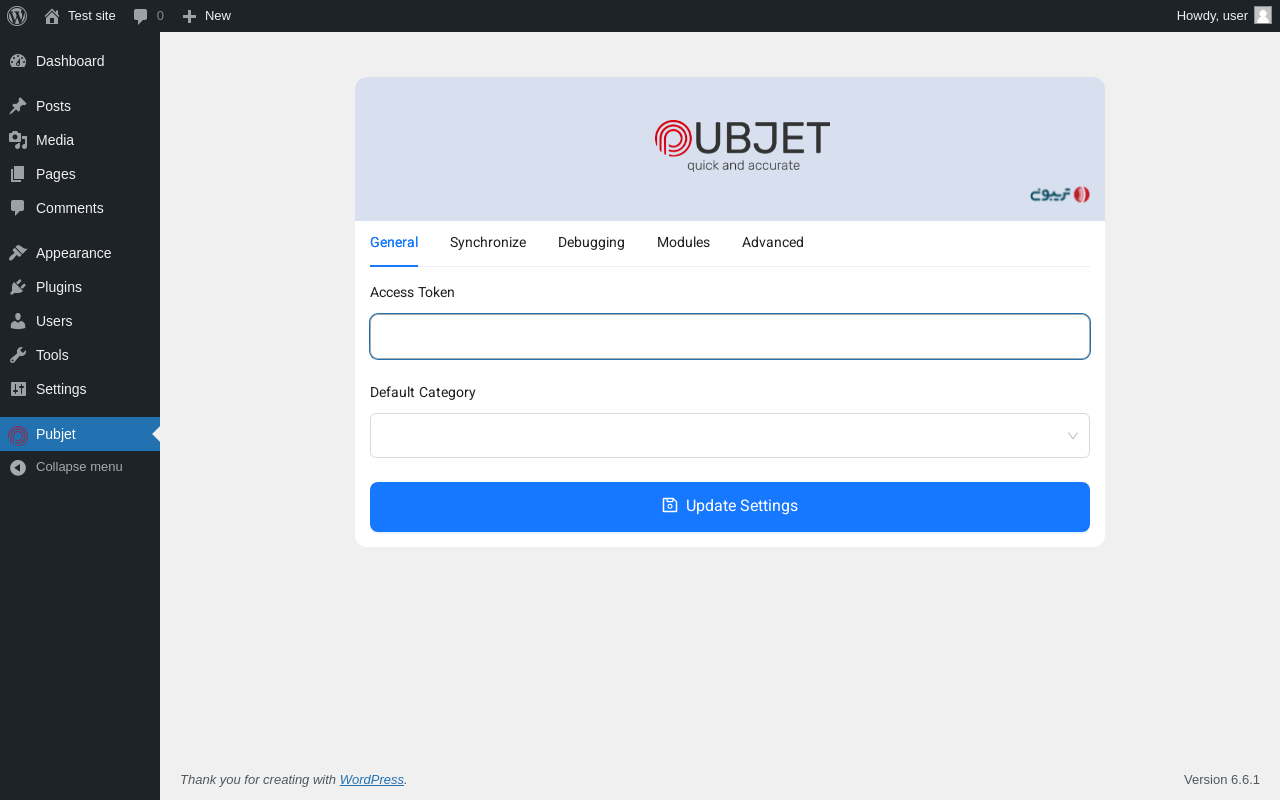Switch to the Debugging tab
Viewport: 1280px width, 800px height.
point(591,242)
